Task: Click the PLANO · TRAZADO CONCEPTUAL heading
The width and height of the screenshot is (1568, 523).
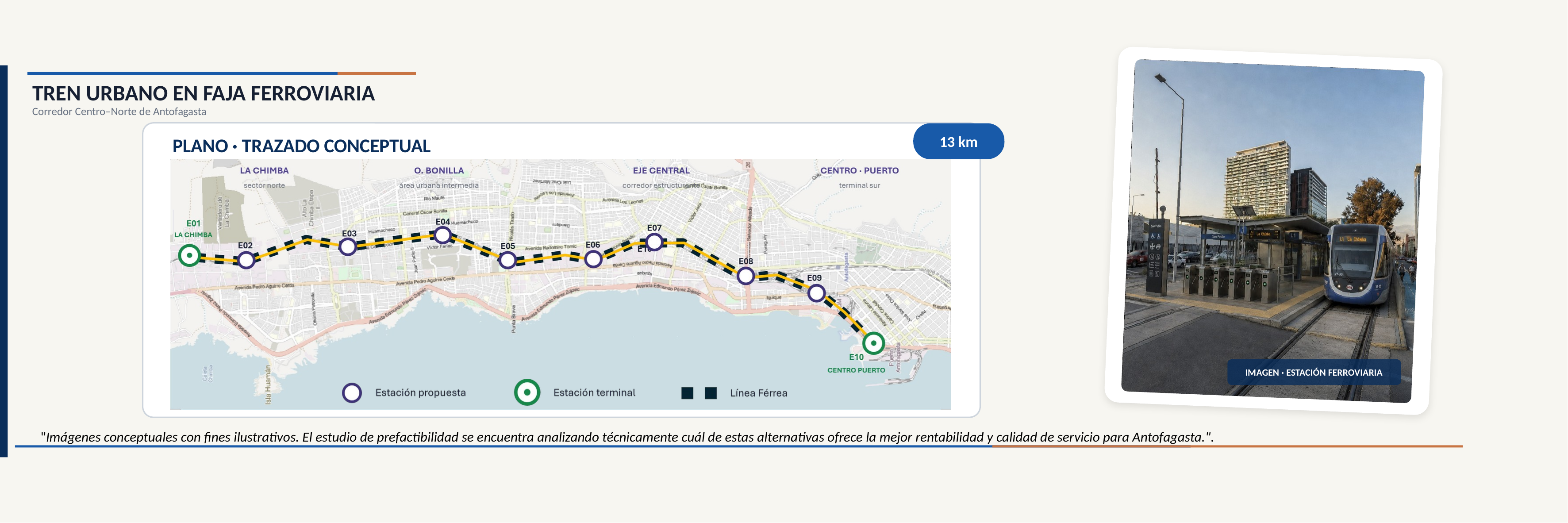Action: tap(301, 146)
